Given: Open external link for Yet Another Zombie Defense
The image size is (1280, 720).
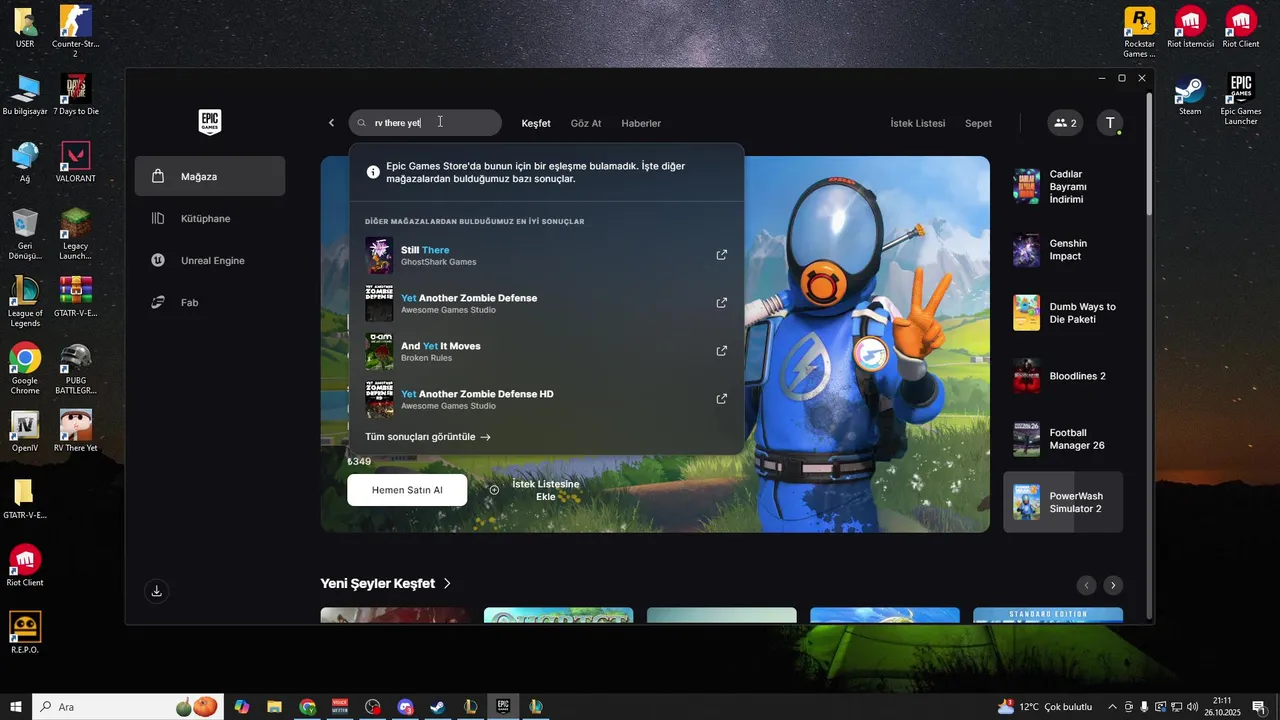Looking at the screenshot, I should coord(722,303).
